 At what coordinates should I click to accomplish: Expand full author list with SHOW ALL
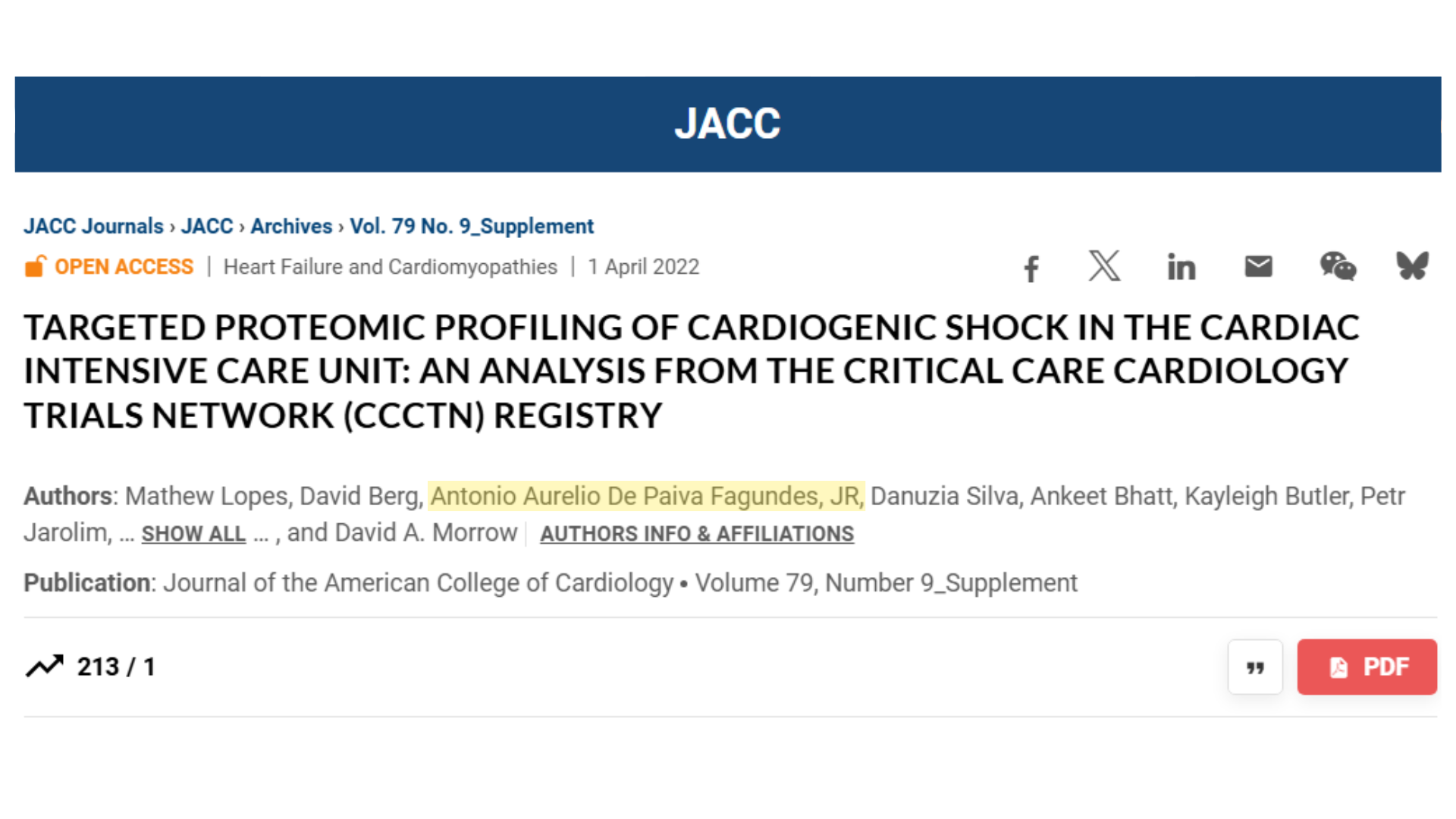pos(193,534)
